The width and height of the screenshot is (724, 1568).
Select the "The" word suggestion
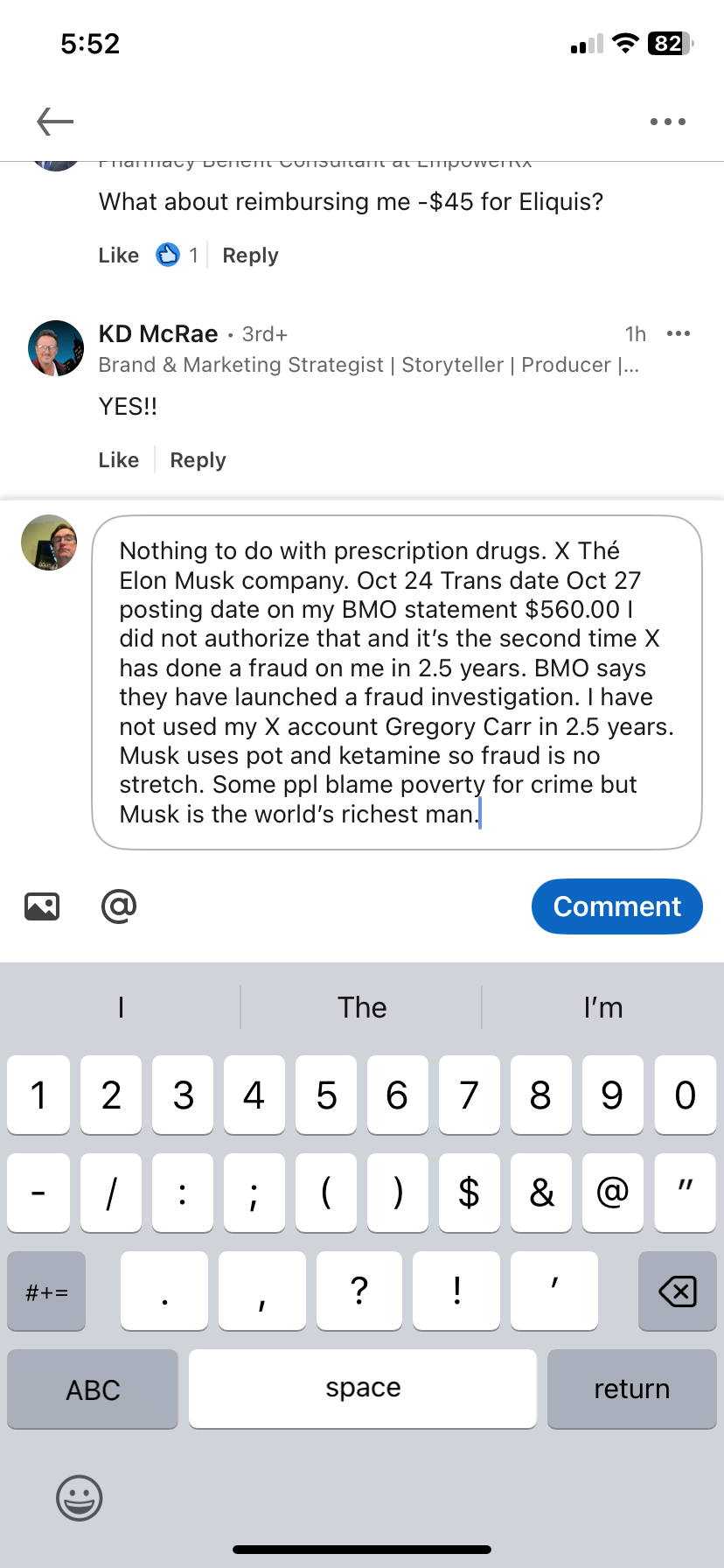pos(362,1008)
